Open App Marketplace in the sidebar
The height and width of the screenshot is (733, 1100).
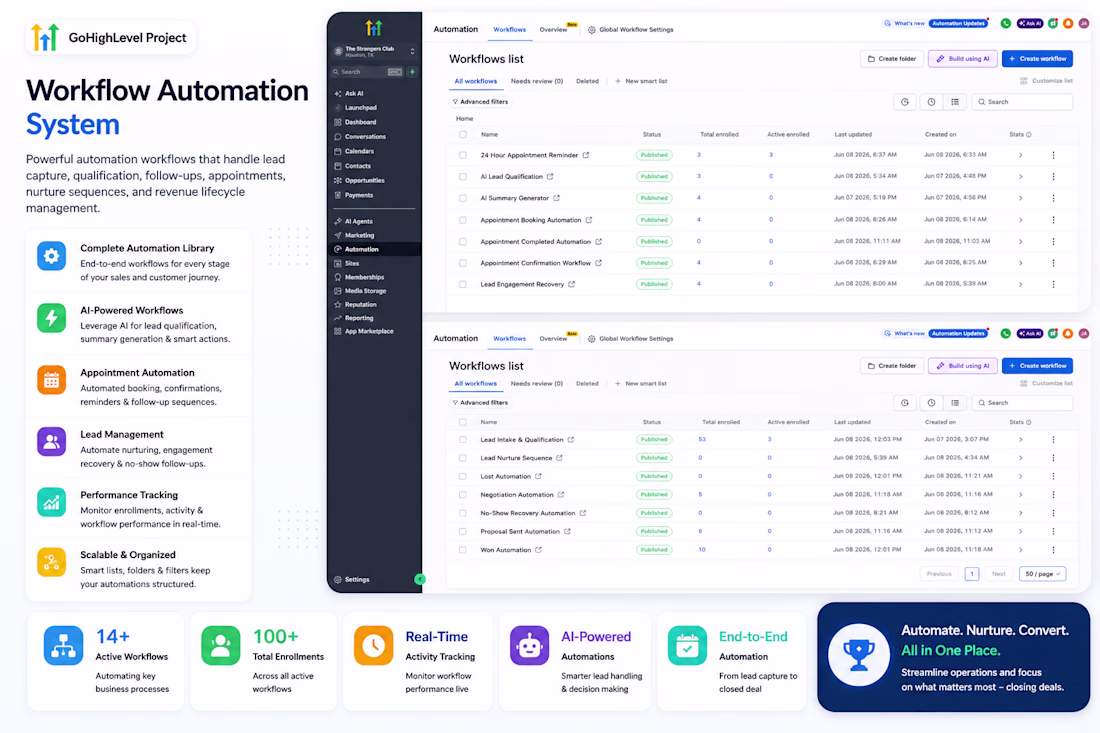(369, 332)
